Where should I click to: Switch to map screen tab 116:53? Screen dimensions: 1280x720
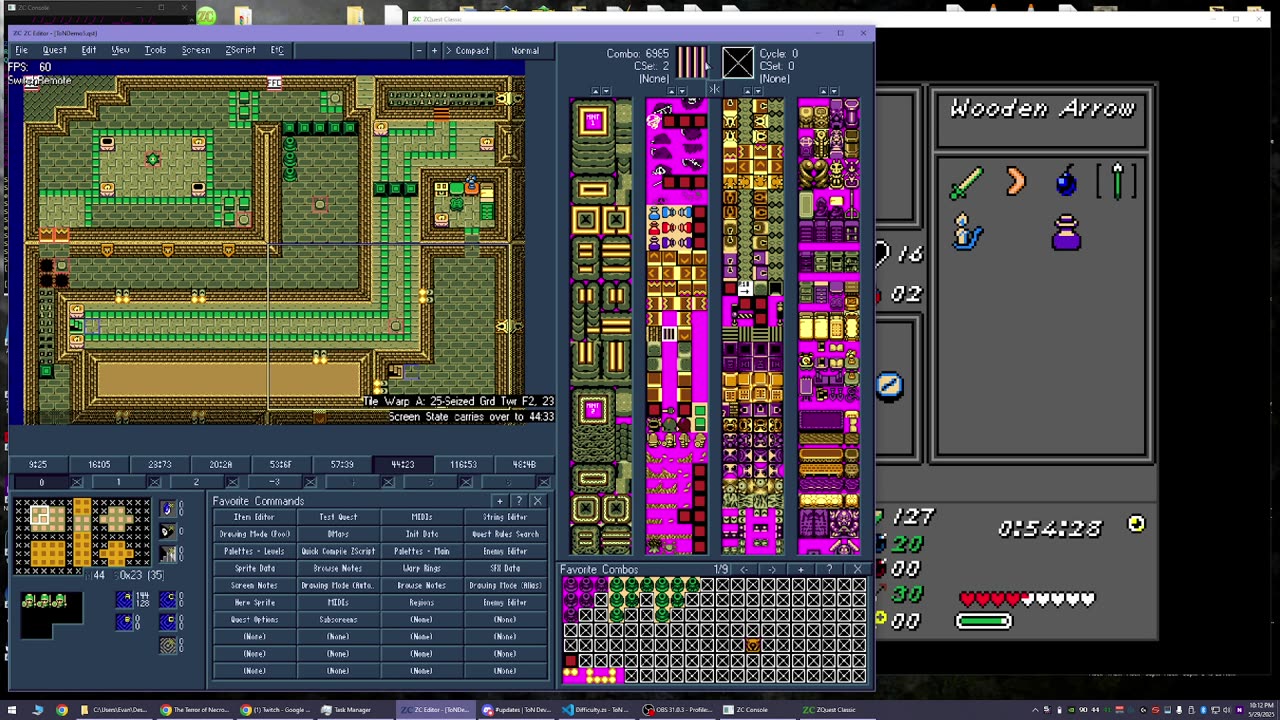click(x=463, y=465)
